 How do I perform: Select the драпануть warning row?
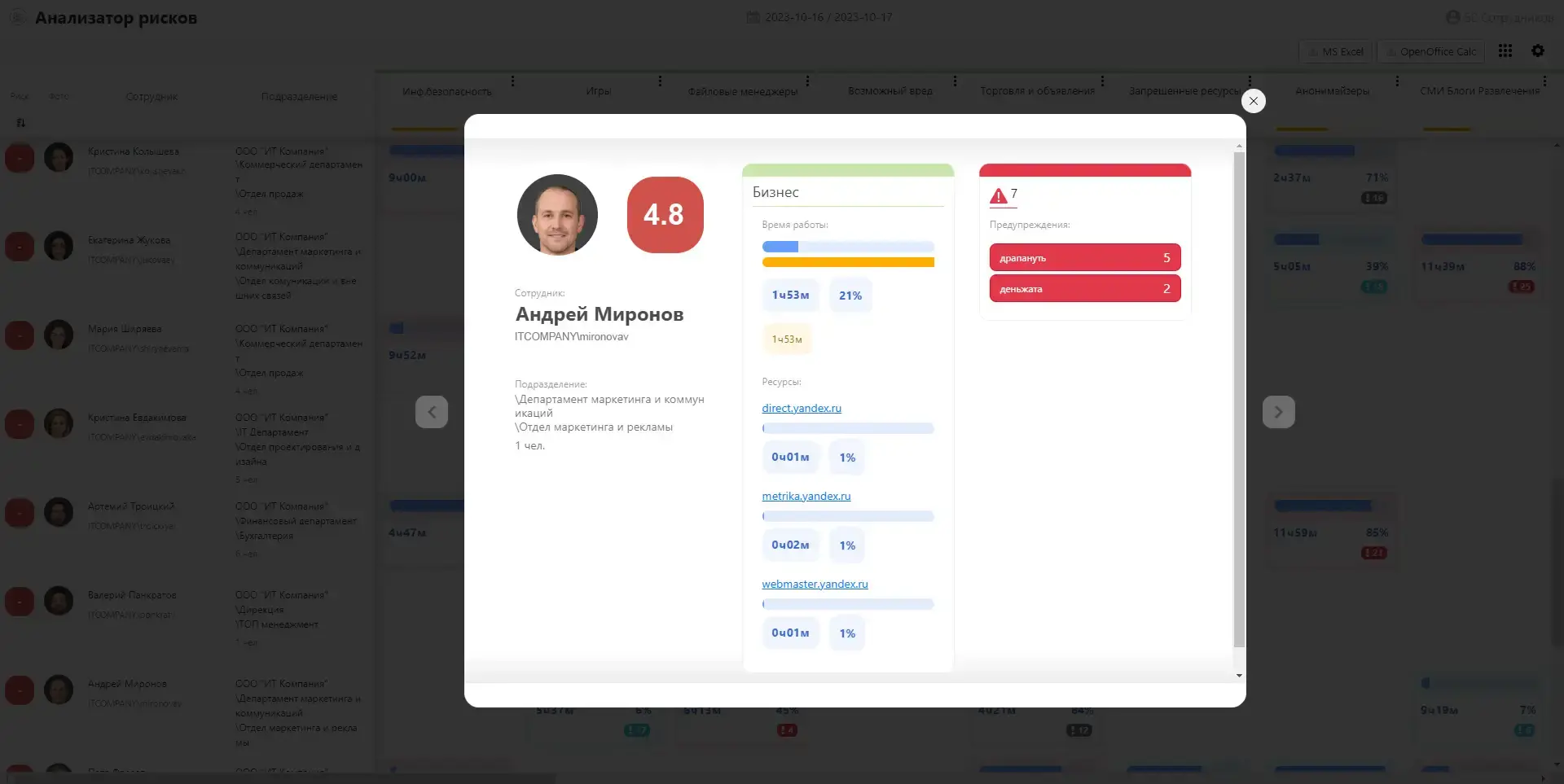pyautogui.click(x=1085, y=257)
